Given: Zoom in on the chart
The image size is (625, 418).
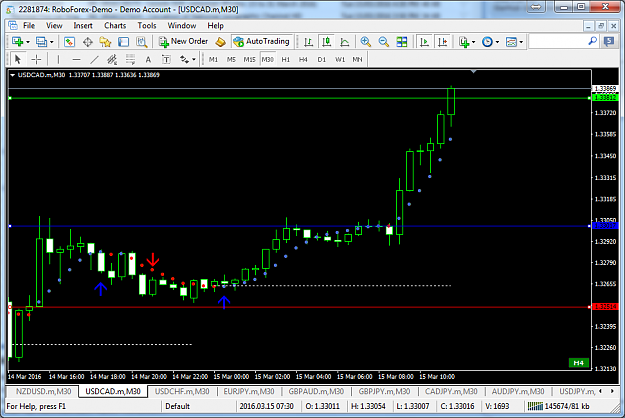Looking at the screenshot, I should [366, 41].
